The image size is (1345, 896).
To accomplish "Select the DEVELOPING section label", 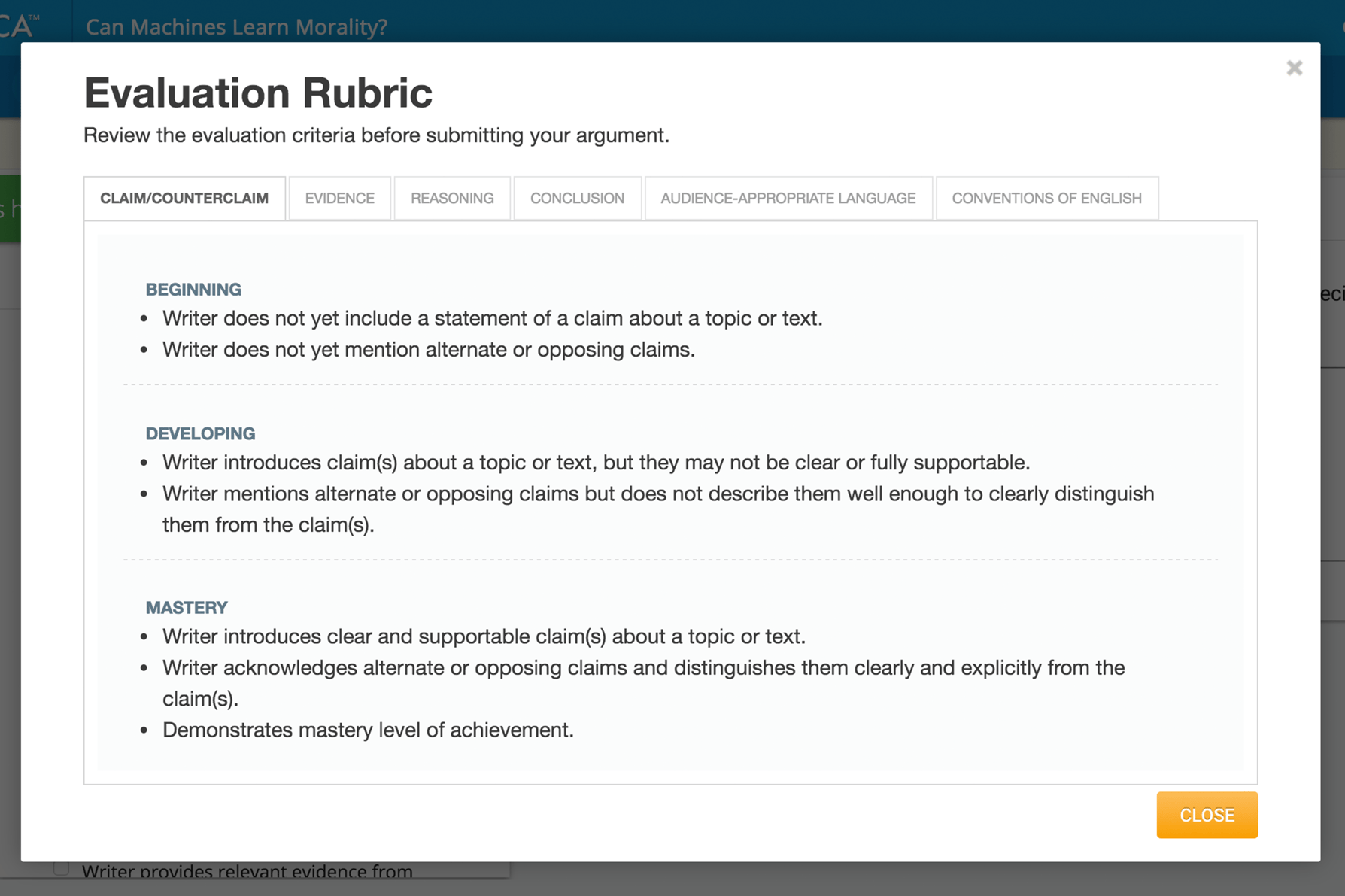I will tap(200, 433).
